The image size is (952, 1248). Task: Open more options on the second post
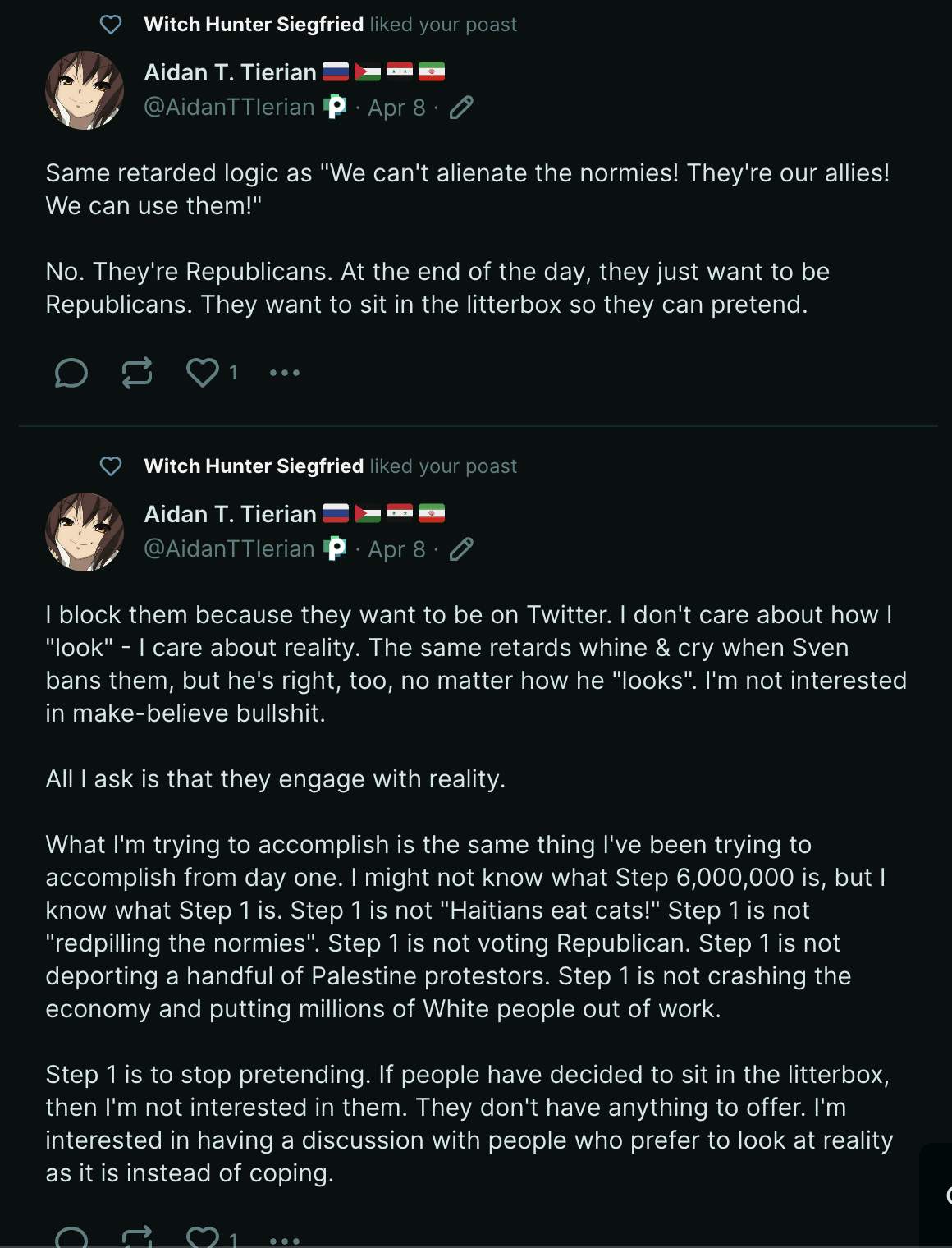coord(285,1240)
